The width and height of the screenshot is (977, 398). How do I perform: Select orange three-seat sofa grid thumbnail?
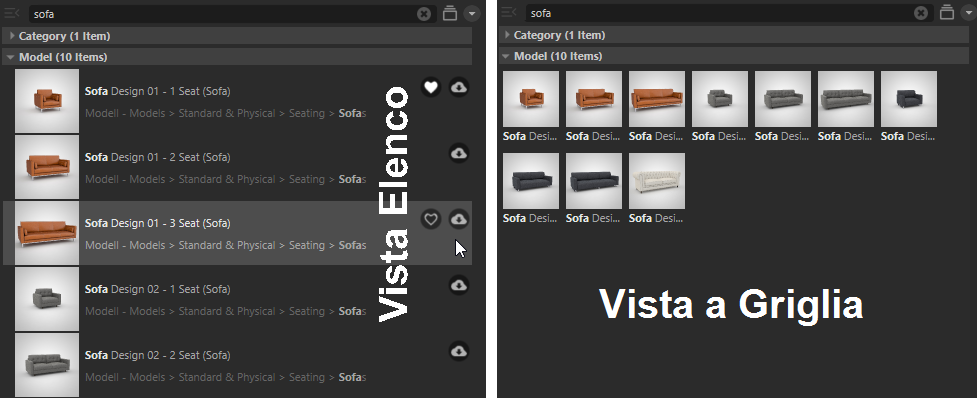[x=657, y=99]
